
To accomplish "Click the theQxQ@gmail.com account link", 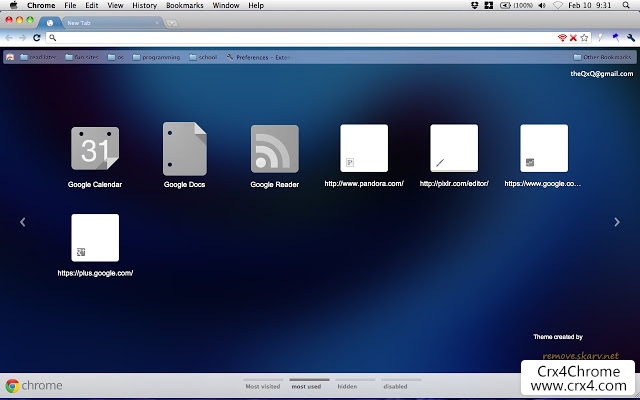I will [x=602, y=73].
